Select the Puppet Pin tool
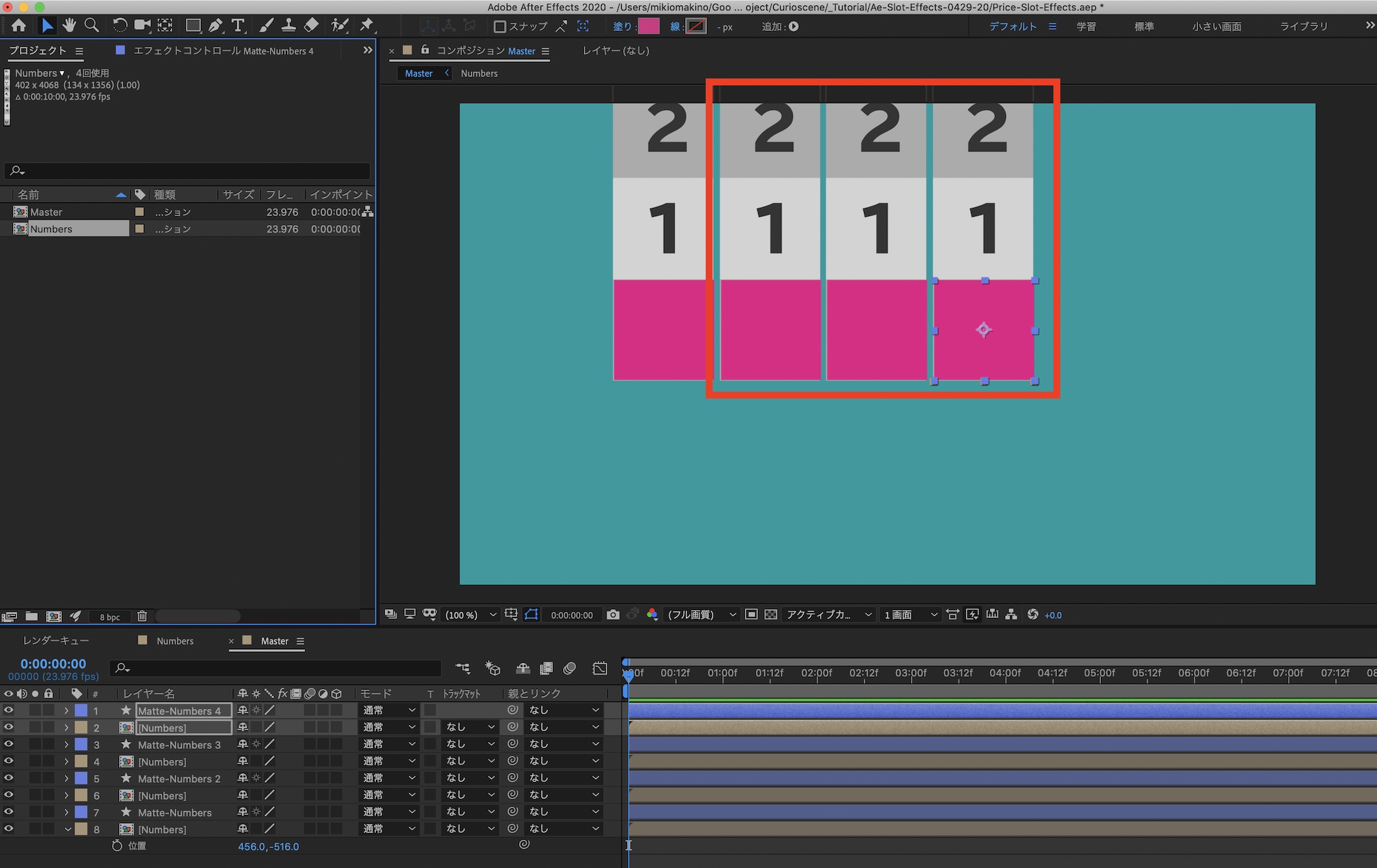The image size is (1377, 868). pos(366,26)
